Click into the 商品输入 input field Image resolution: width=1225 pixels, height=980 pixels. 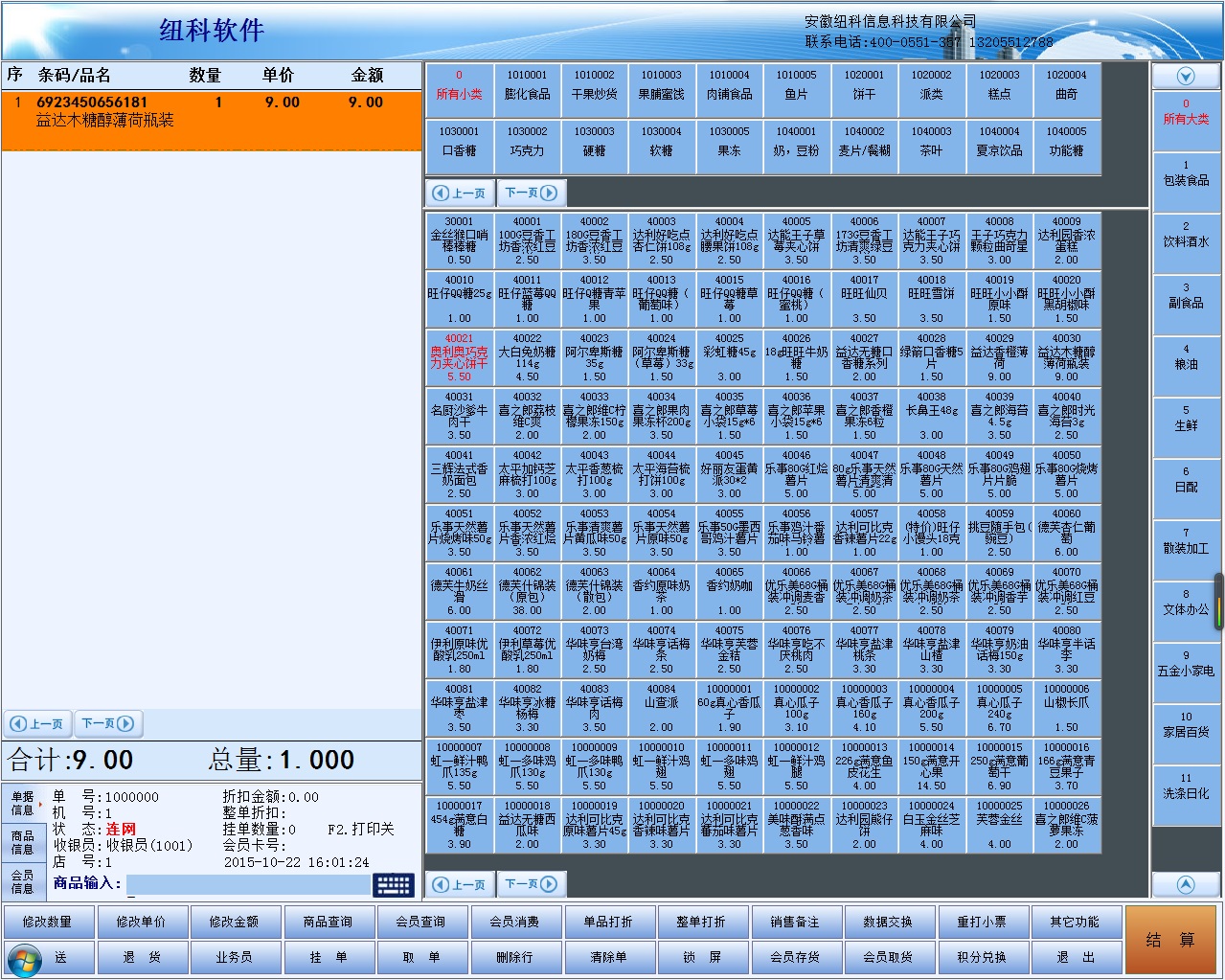[x=247, y=884]
